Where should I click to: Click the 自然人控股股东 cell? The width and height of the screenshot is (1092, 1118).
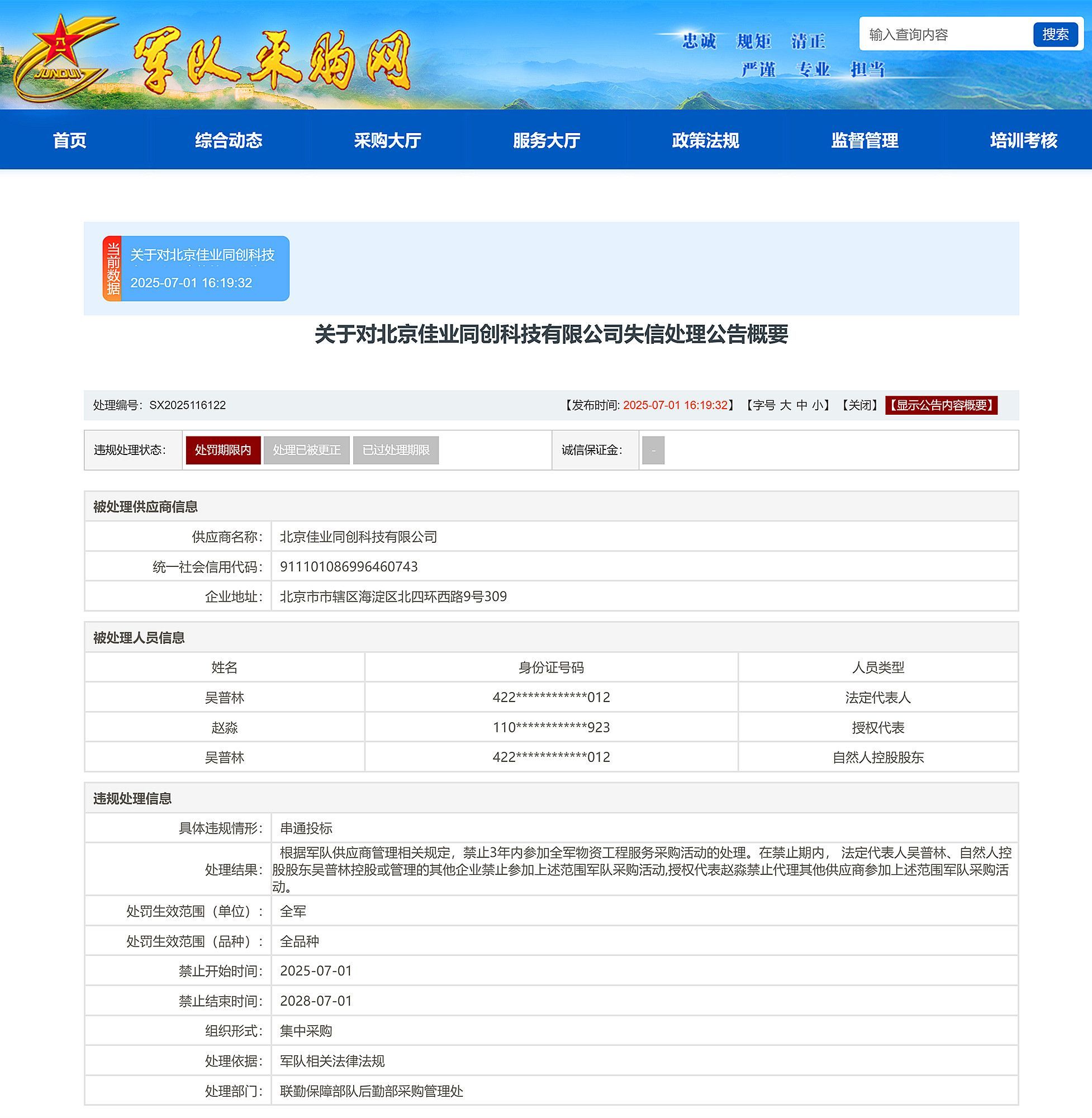(878, 757)
